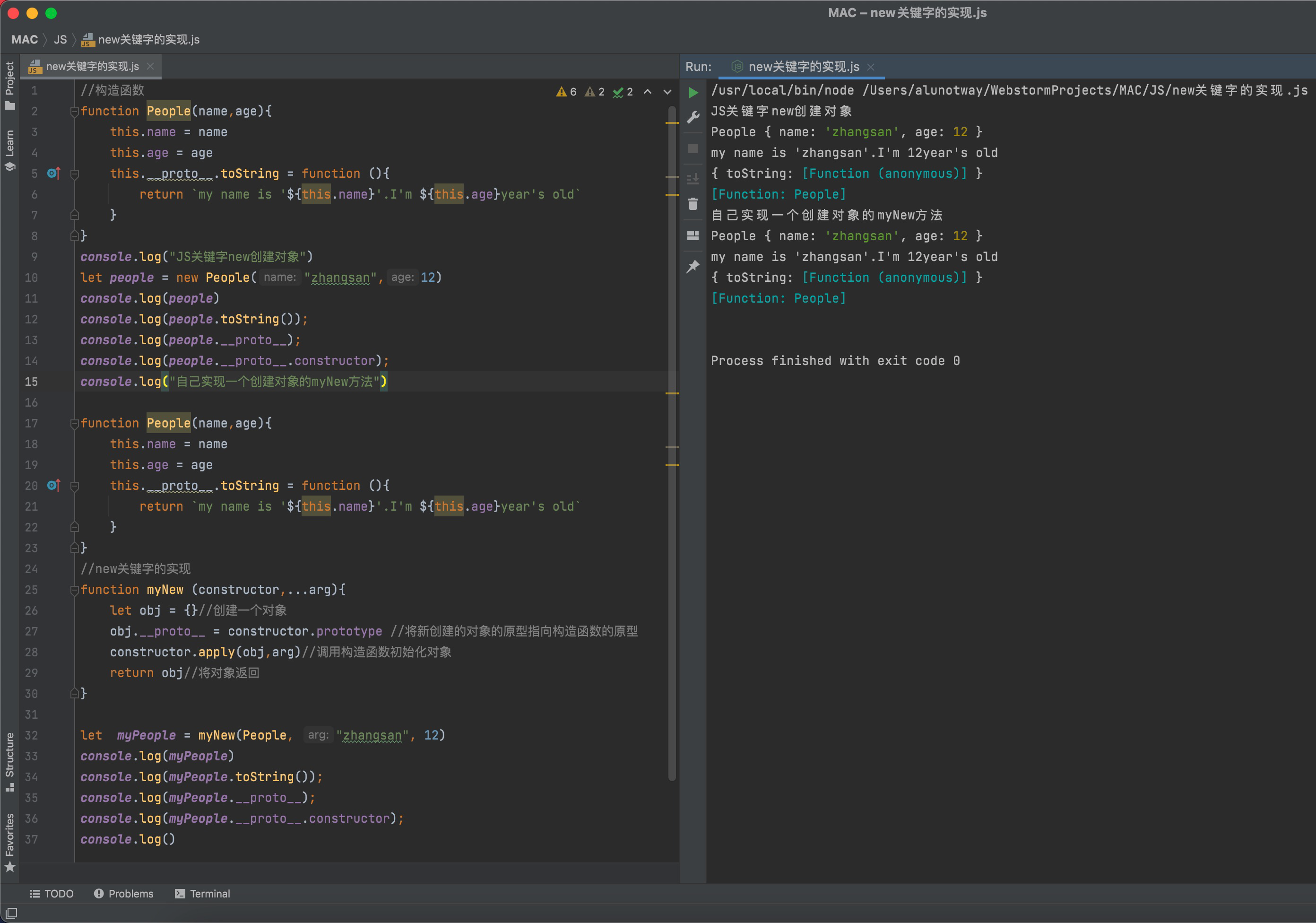
Task: Open Structure tool window
Action: pos(10,763)
